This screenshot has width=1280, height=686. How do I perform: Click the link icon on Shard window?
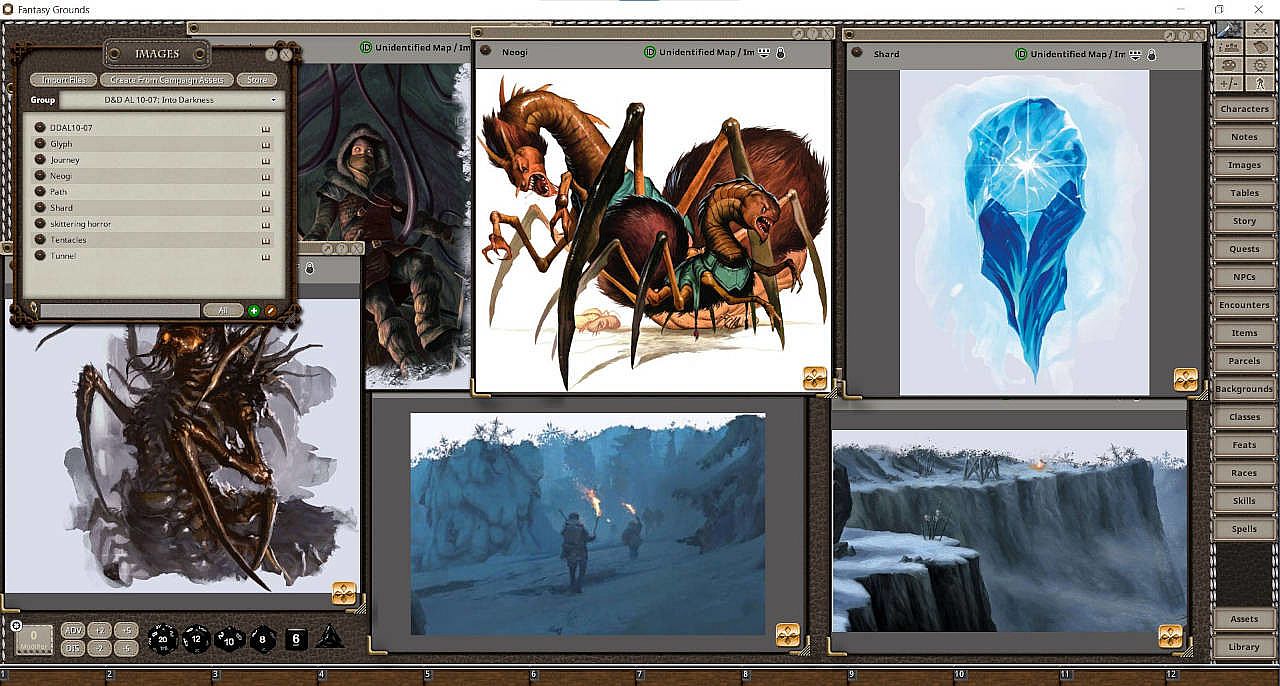click(858, 52)
